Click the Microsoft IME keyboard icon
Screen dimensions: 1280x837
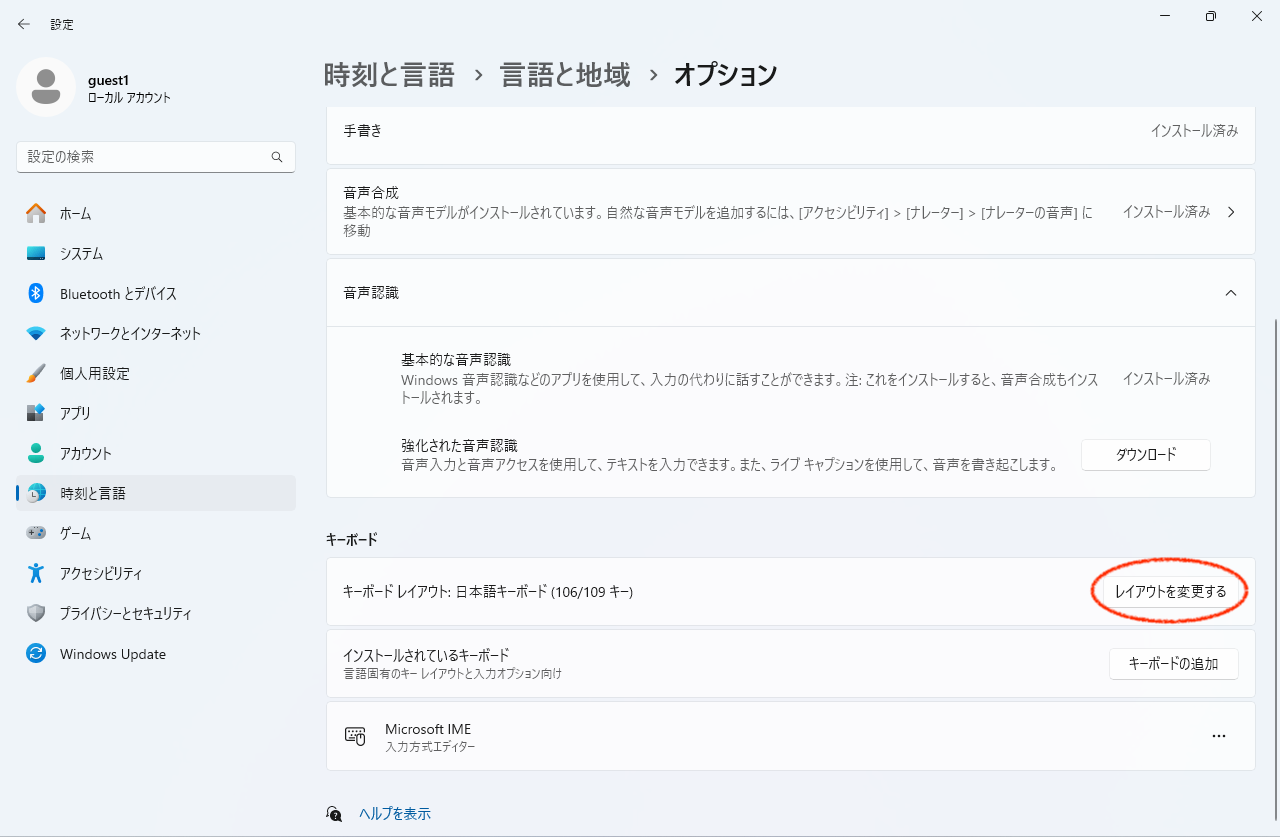(x=355, y=736)
